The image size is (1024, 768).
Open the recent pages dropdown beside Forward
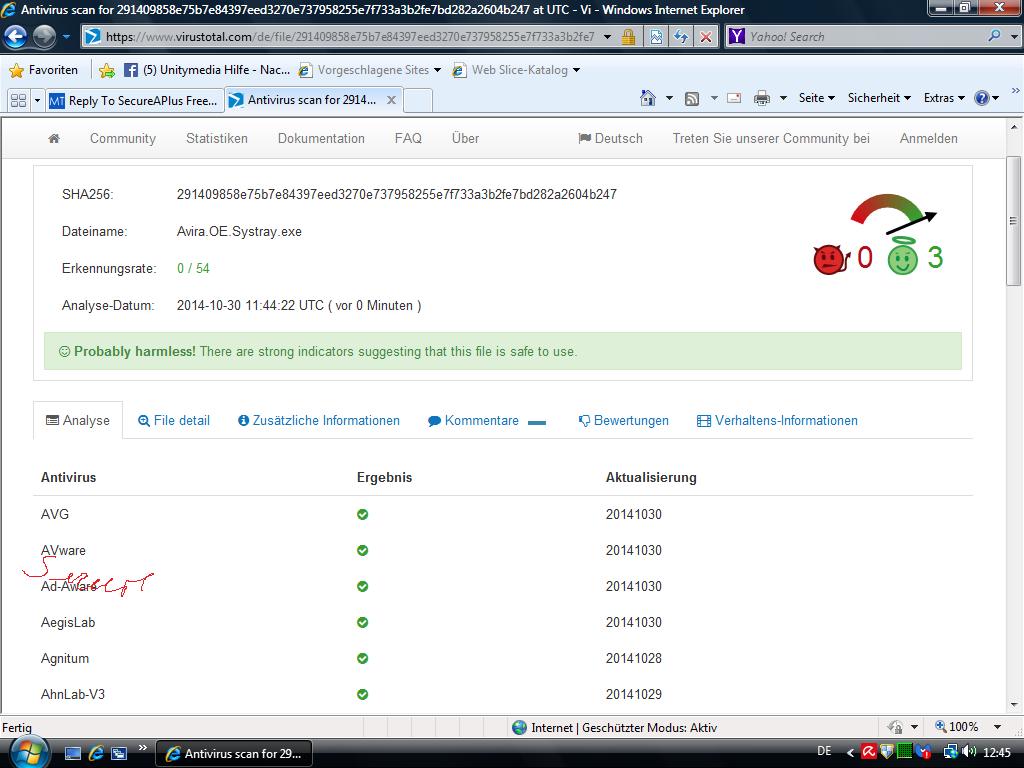coord(66,37)
